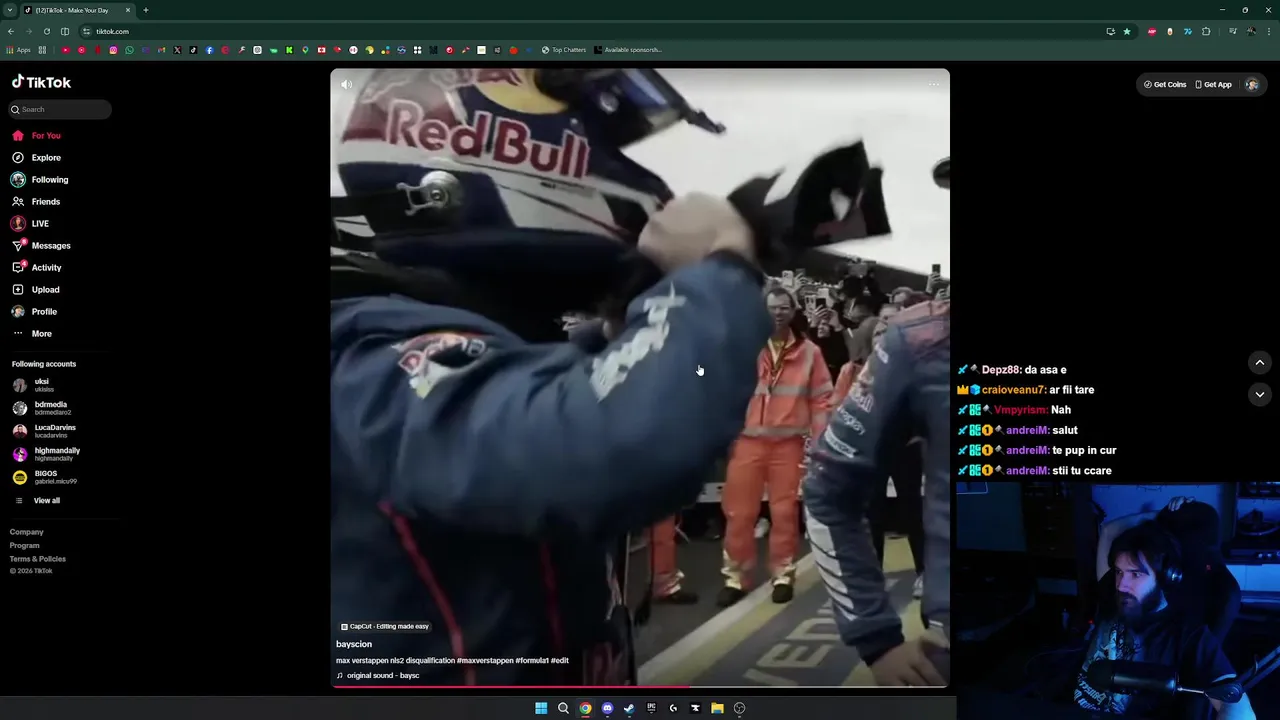The width and height of the screenshot is (1280, 720).
Task: Expand Company footer section
Action: click(27, 532)
